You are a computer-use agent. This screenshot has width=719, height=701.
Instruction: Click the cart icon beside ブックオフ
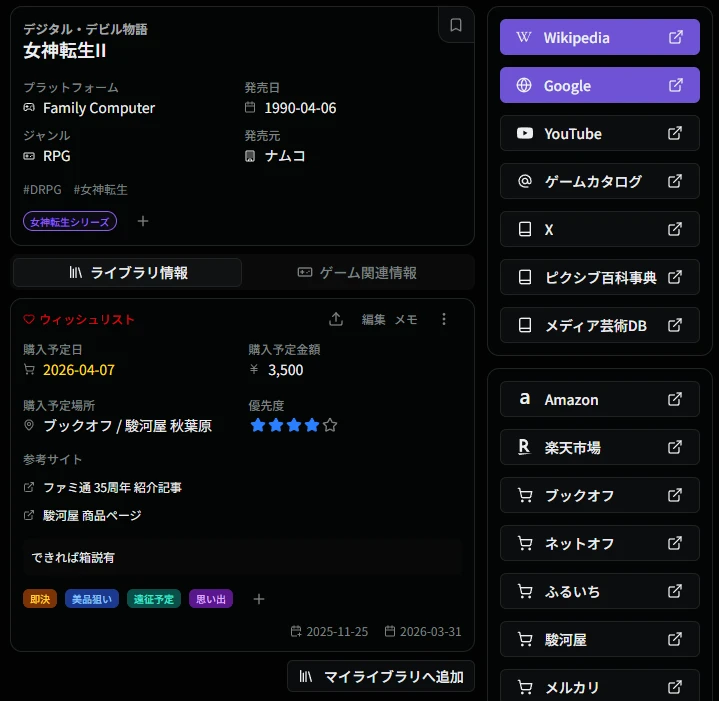coord(525,495)
